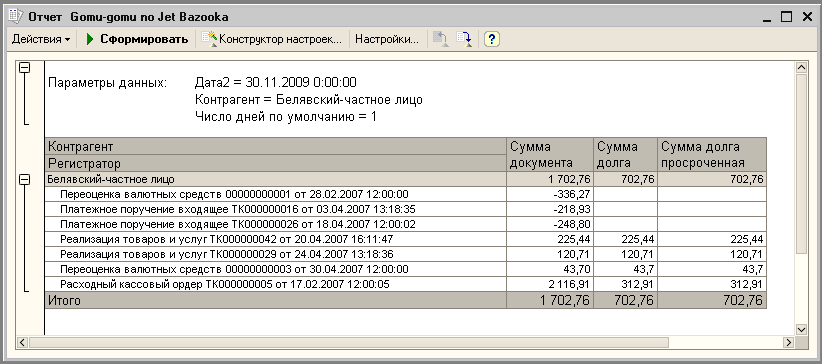The width and height of the screenshot is (822, 364).
Task: Open the Действия dropdown menu
Action: (x=41, y=39)
